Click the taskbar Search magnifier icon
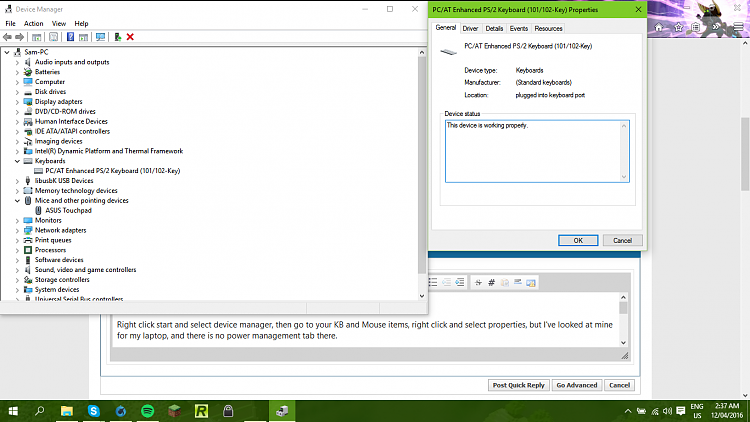 click(x=40, y=411)
